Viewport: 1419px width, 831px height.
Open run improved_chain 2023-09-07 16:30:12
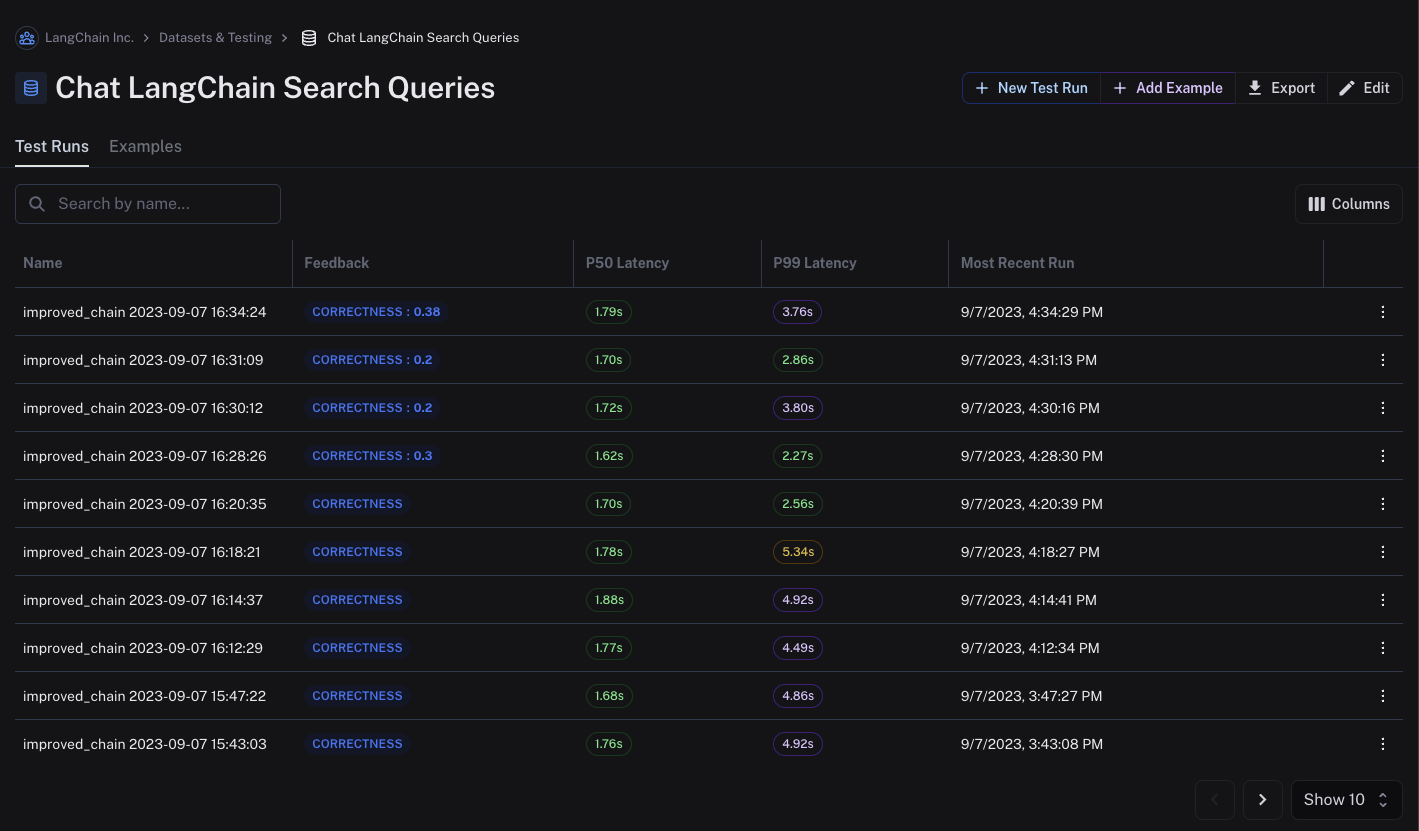(143, 408)
